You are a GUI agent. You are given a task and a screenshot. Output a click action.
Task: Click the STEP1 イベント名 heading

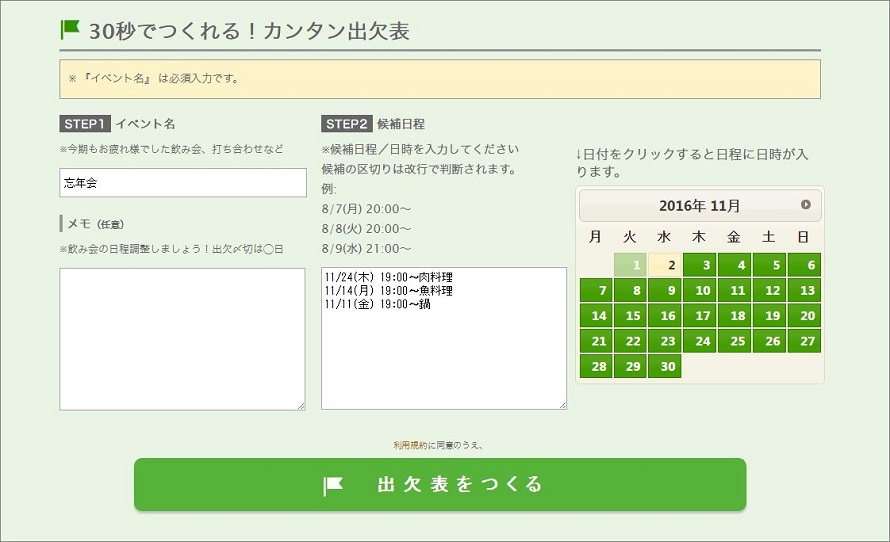pyautogui.click(x=117, y=124)
